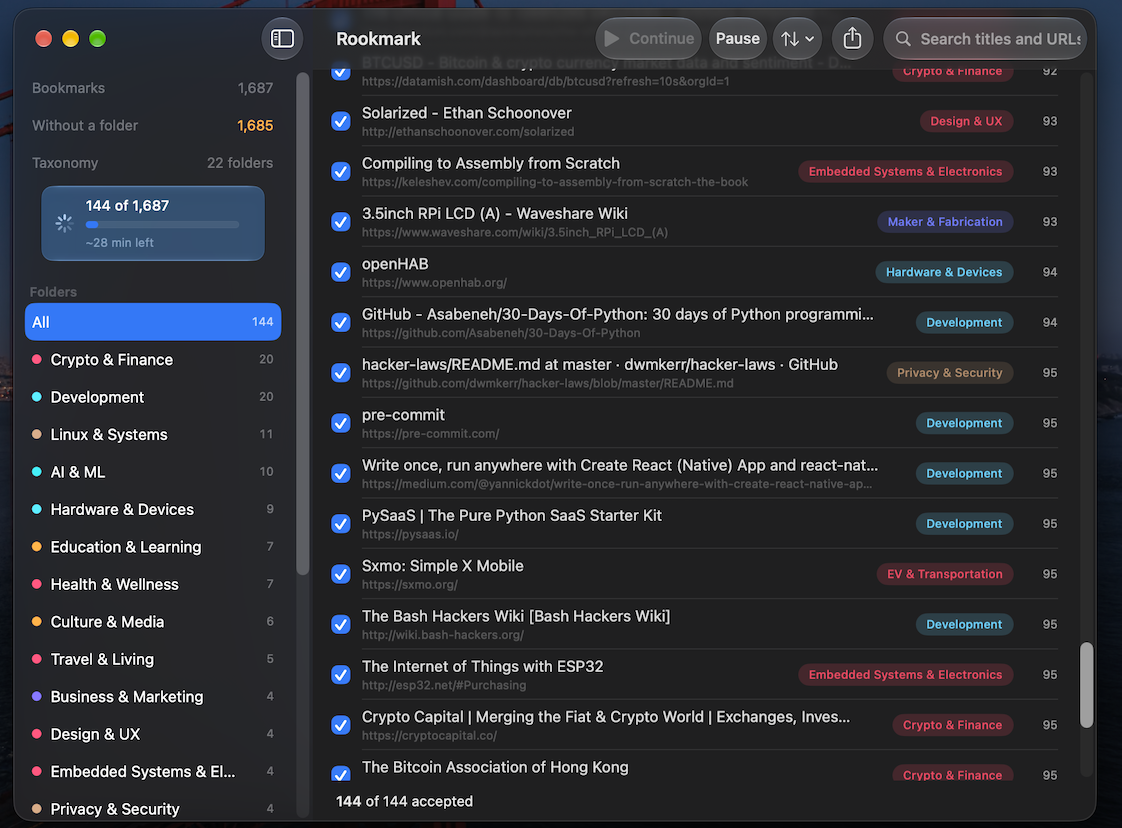
Task: Toggle the pre-commit bookmark checkbox
Action: (x=341, y=424)
